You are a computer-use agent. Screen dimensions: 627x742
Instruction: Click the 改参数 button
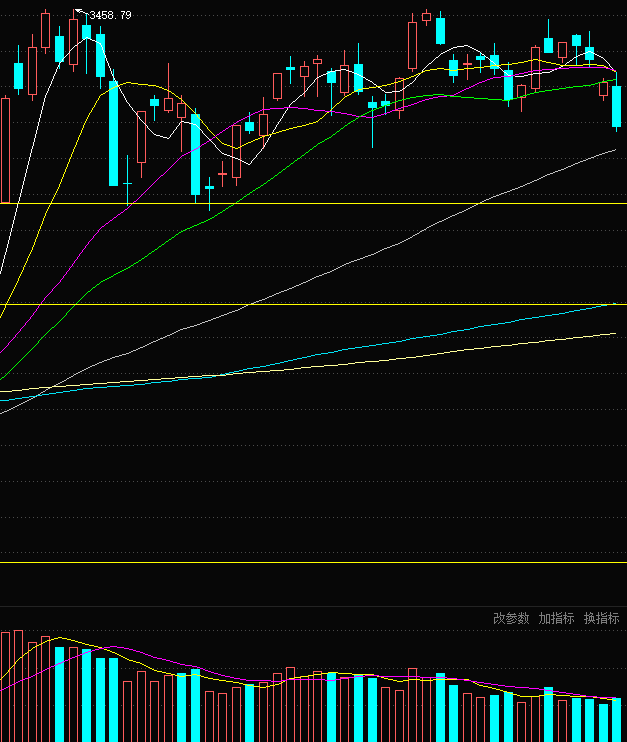[511, 618]
